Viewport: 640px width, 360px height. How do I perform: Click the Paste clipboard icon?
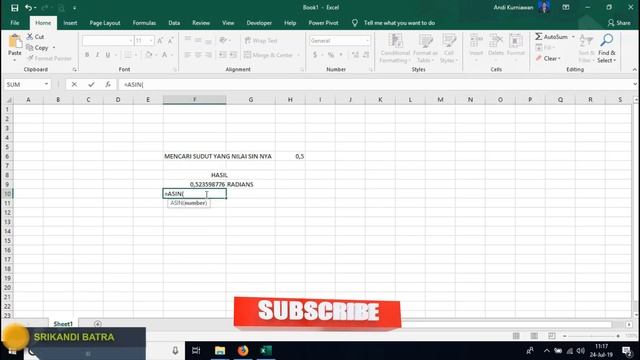15,42
